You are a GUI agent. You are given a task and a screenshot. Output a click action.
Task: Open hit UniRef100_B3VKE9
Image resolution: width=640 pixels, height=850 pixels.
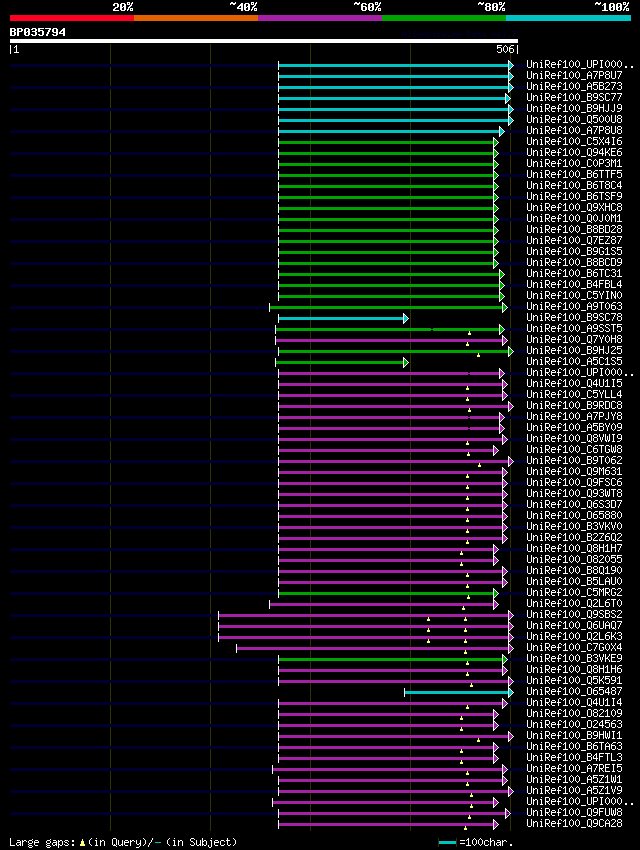click(x=574, y=658)
